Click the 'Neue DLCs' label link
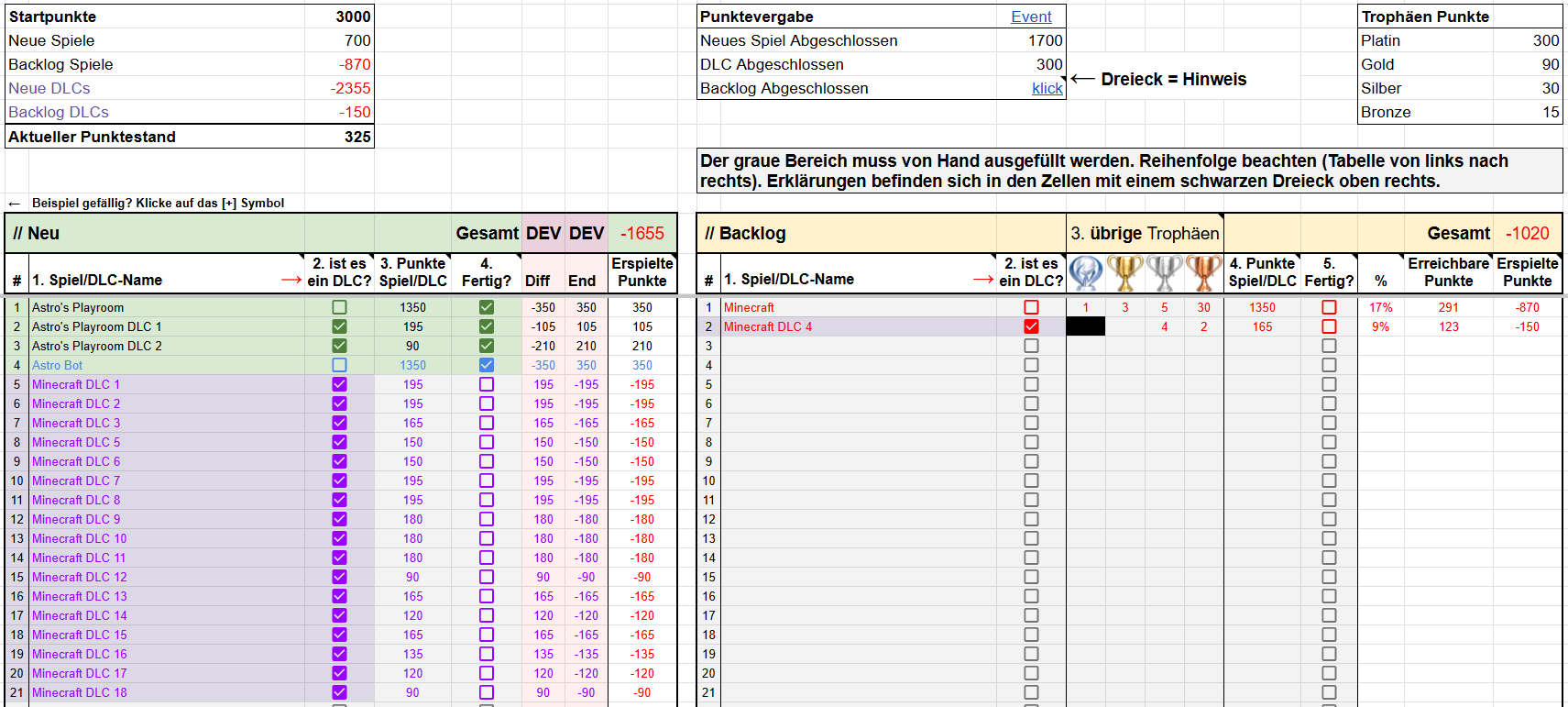Viewport: 1568px width, 707px height. (x=49, y=88)
